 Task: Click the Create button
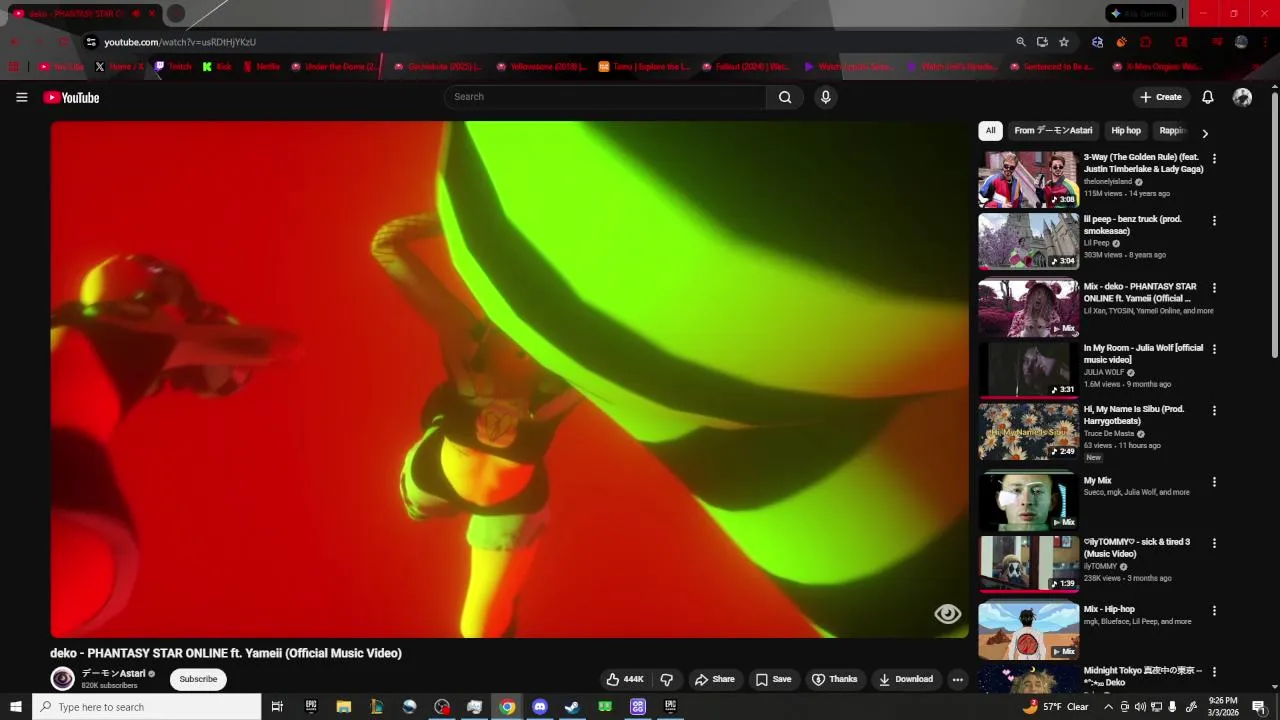(x=1160, y=97)
